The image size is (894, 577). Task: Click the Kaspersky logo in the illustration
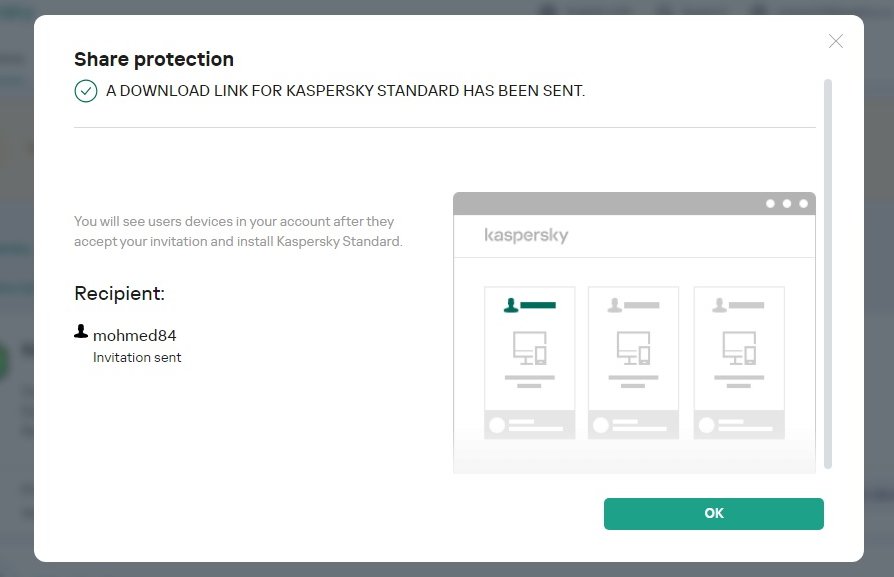tap(526, 236)
